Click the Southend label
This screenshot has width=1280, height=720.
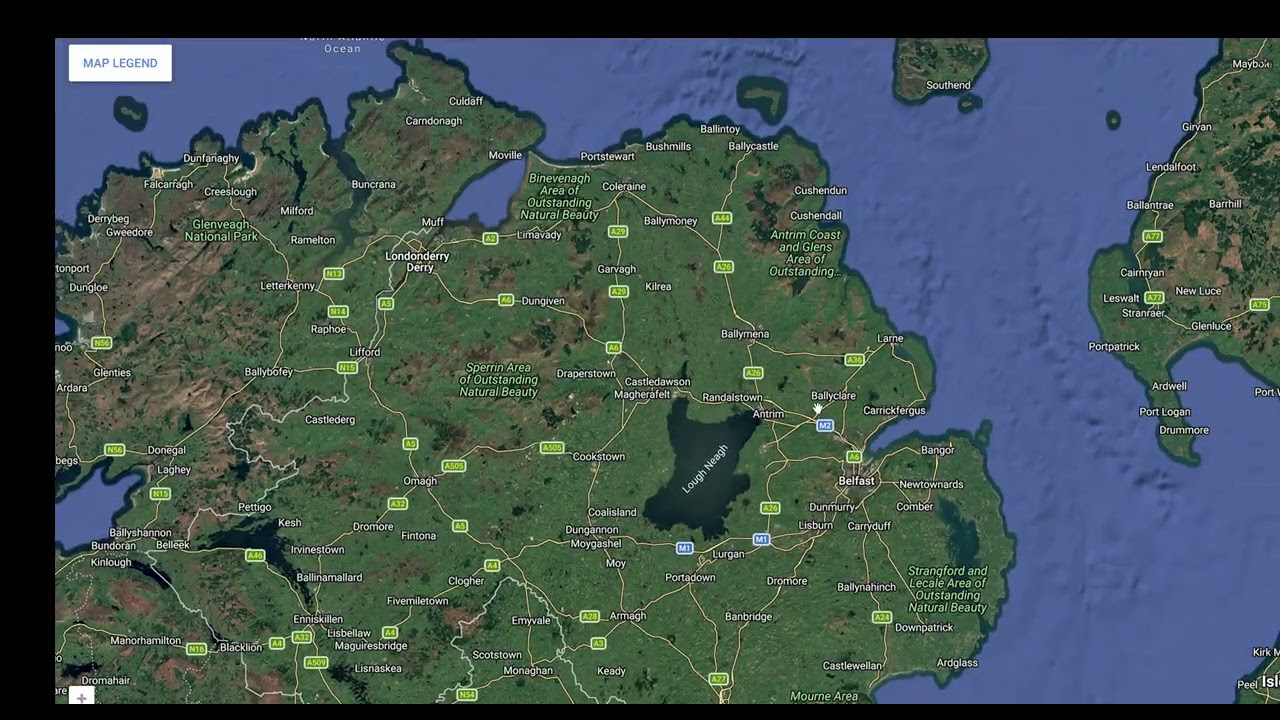tap(948, 86)
